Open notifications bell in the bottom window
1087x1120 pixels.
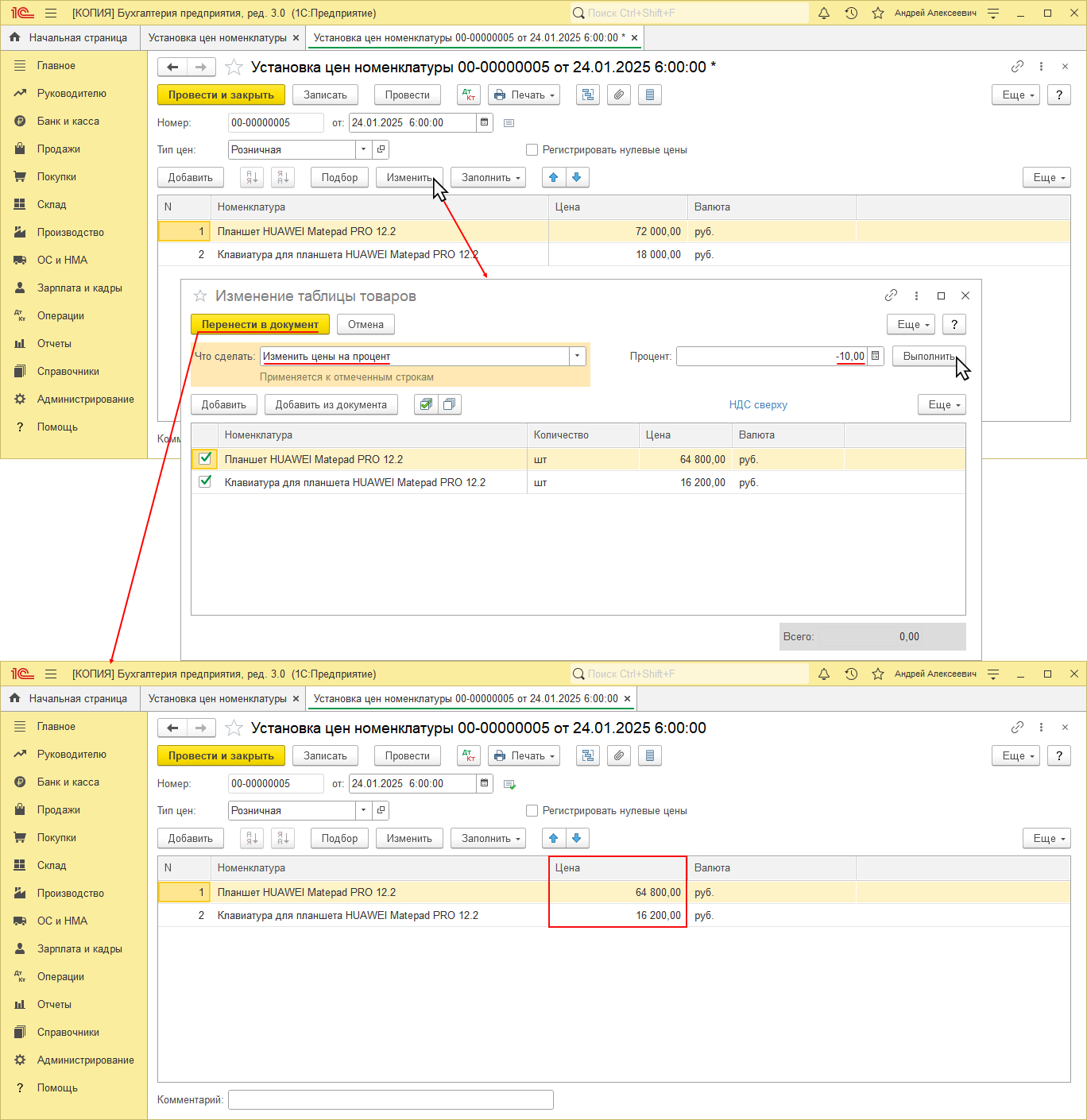[824, 674]
